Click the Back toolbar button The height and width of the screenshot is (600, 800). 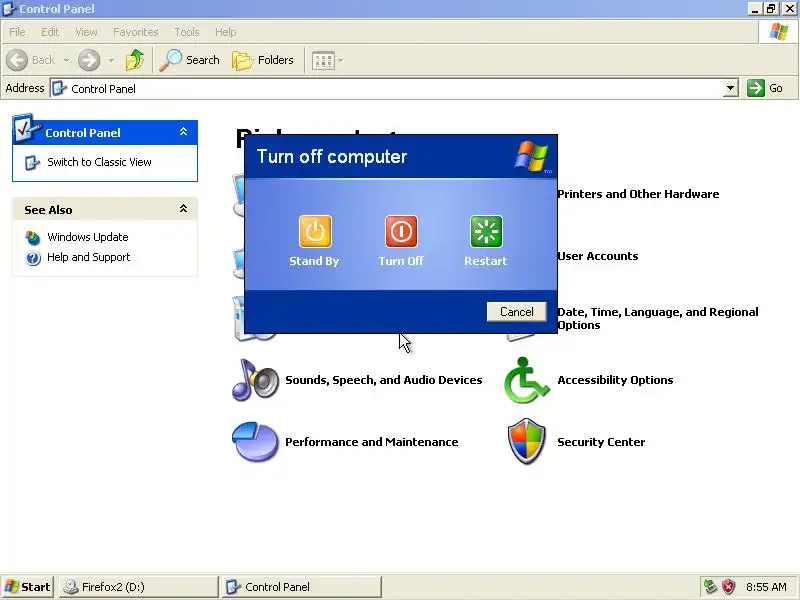point(32,60)
